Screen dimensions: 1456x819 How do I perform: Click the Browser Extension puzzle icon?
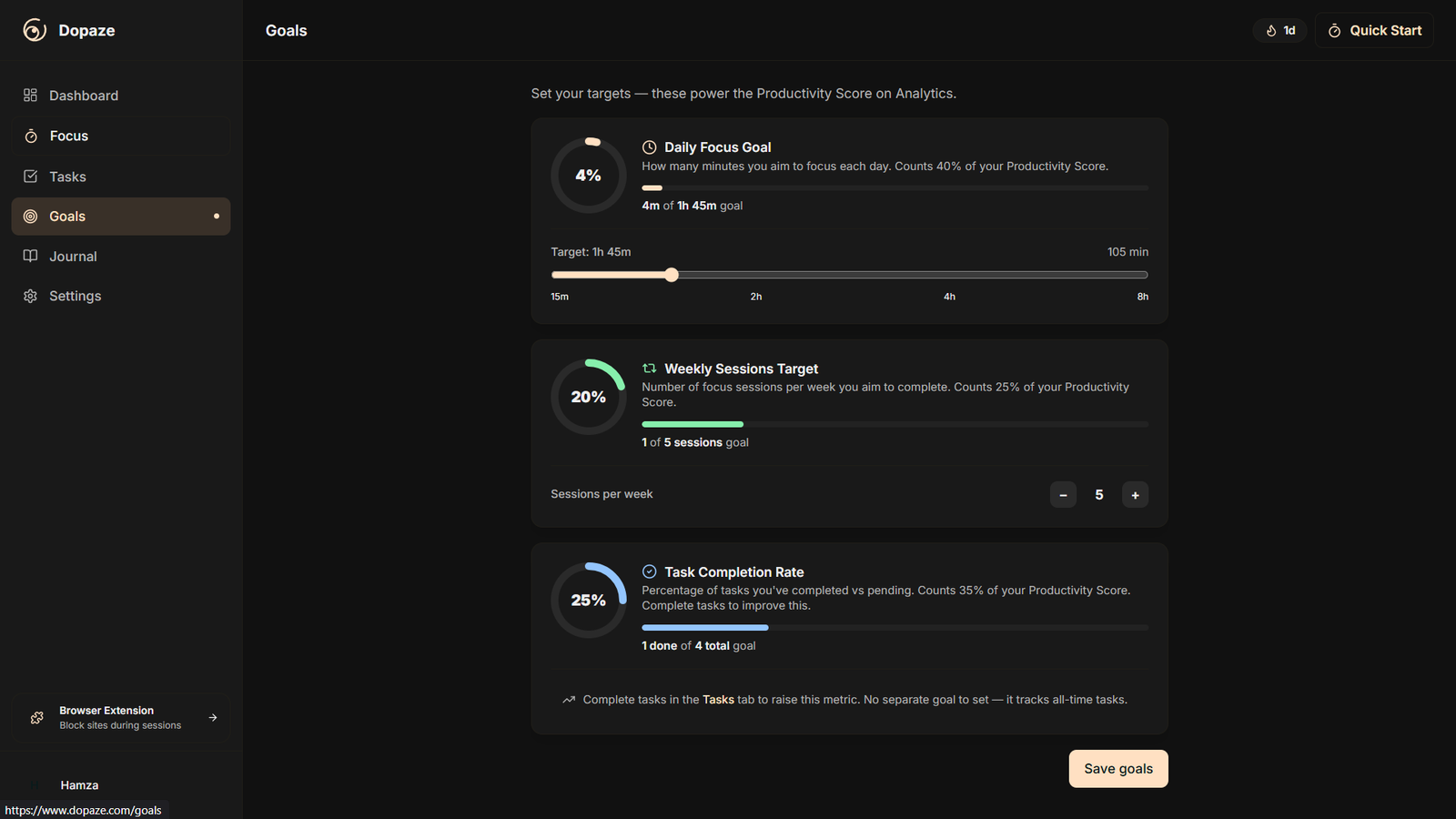(x=36, y=717)
